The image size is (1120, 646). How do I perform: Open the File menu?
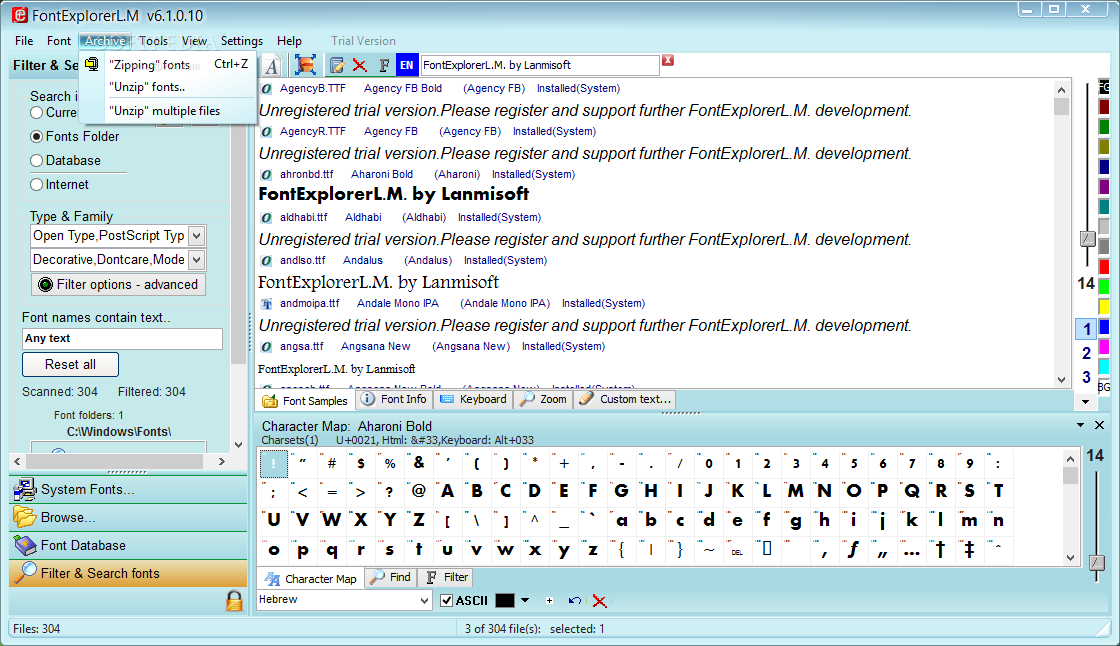24,41
